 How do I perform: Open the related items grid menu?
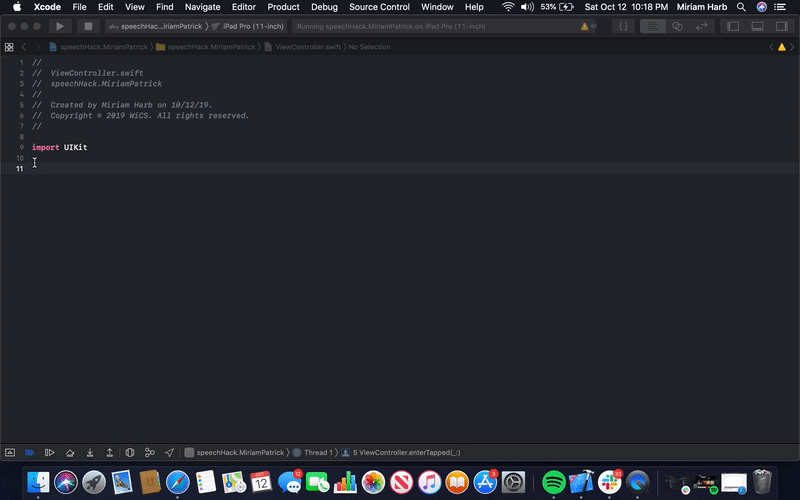point(9,47)
